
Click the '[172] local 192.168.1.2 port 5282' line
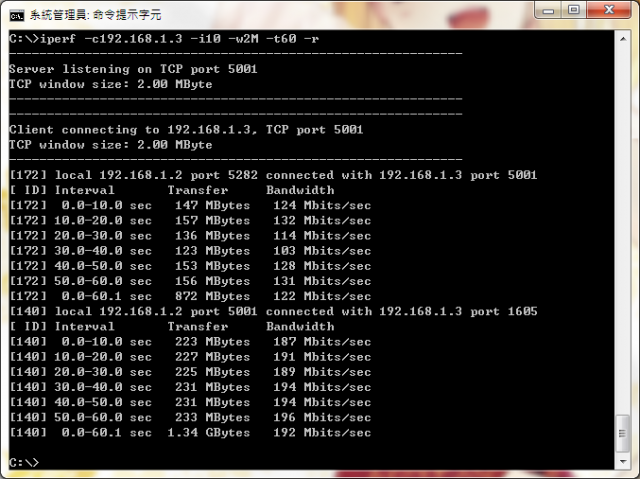point(273,175)
